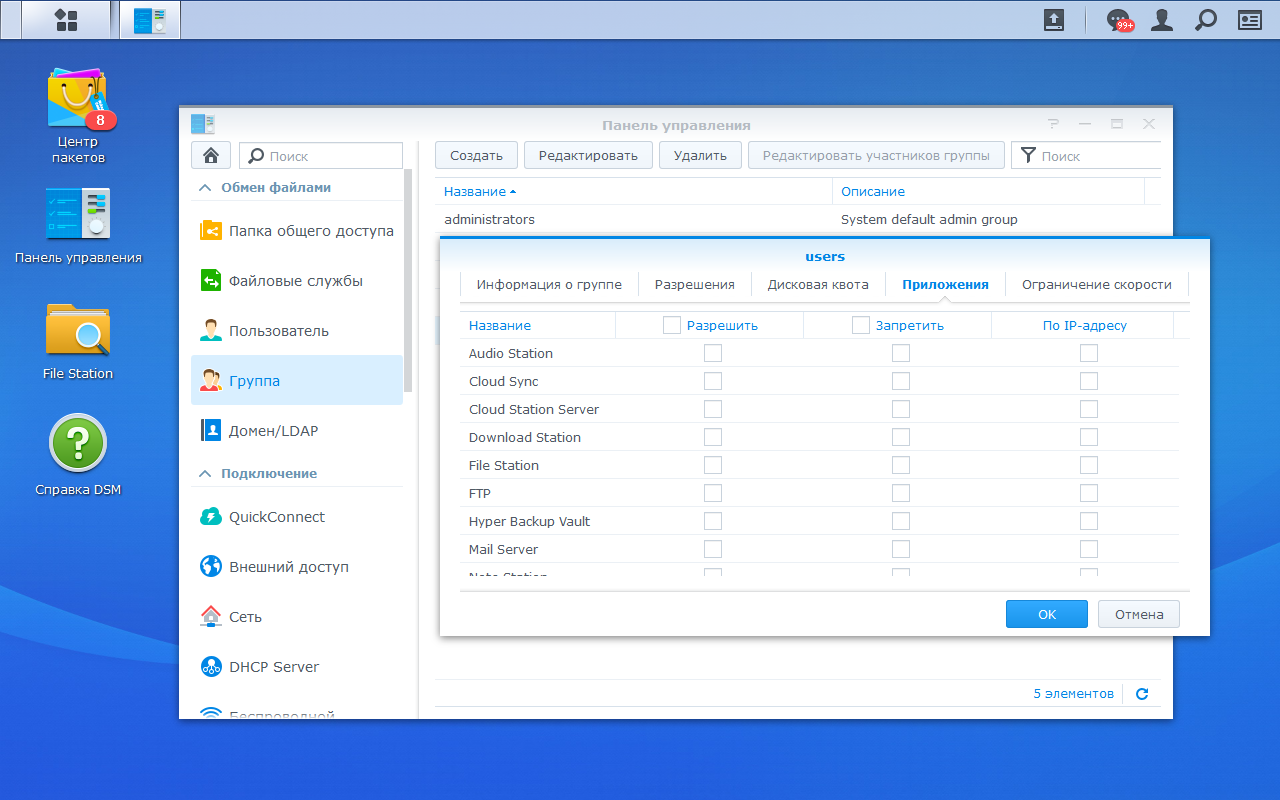
Task: Open the widgets panel icon
Action: pos(1250,20)
